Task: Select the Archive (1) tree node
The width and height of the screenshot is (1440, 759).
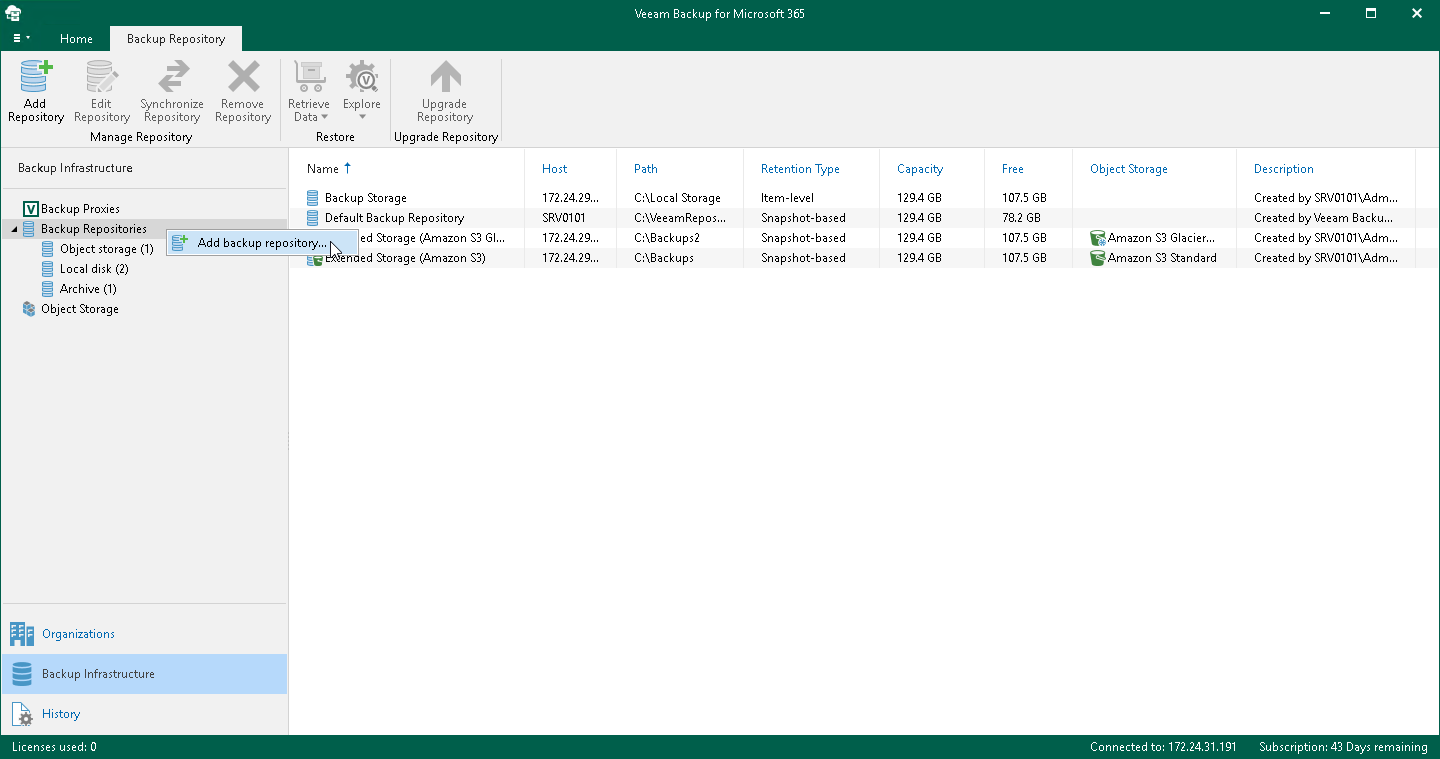Action: click(88, 289)
